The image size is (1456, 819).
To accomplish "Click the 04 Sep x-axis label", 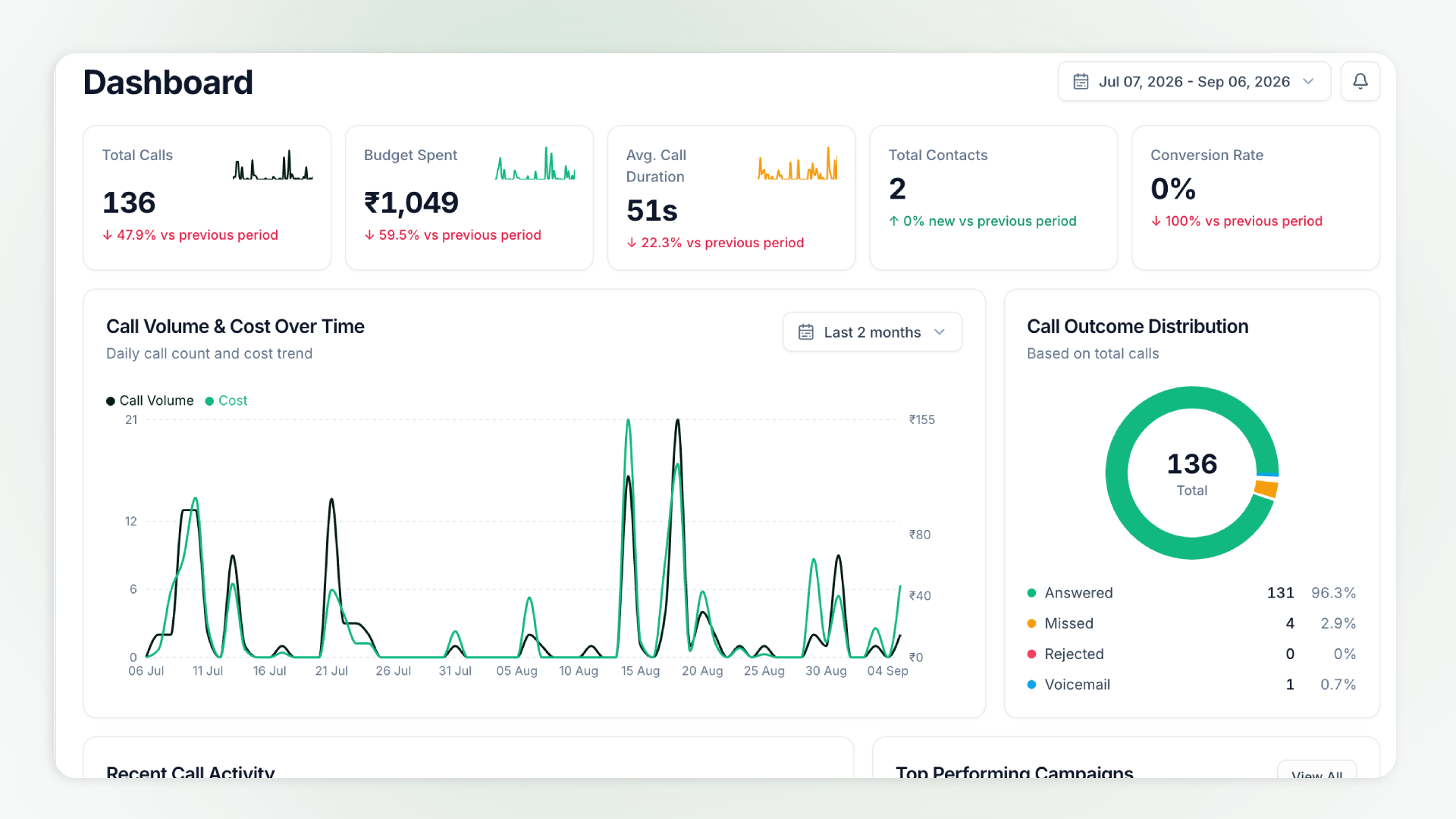I will click(x=887, y=671).
